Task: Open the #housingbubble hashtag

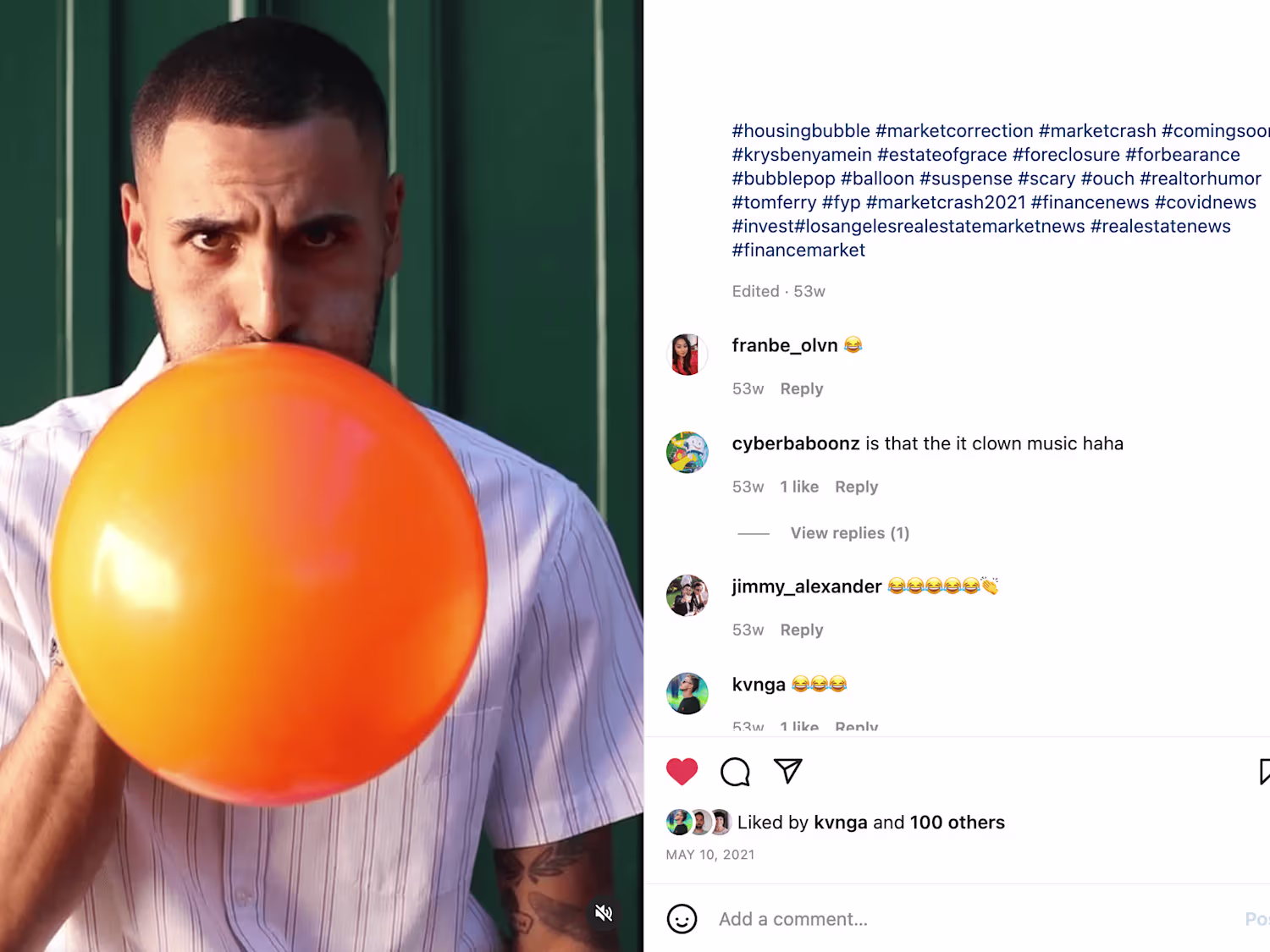Action: pyautogui.click(x=801, y=131)
